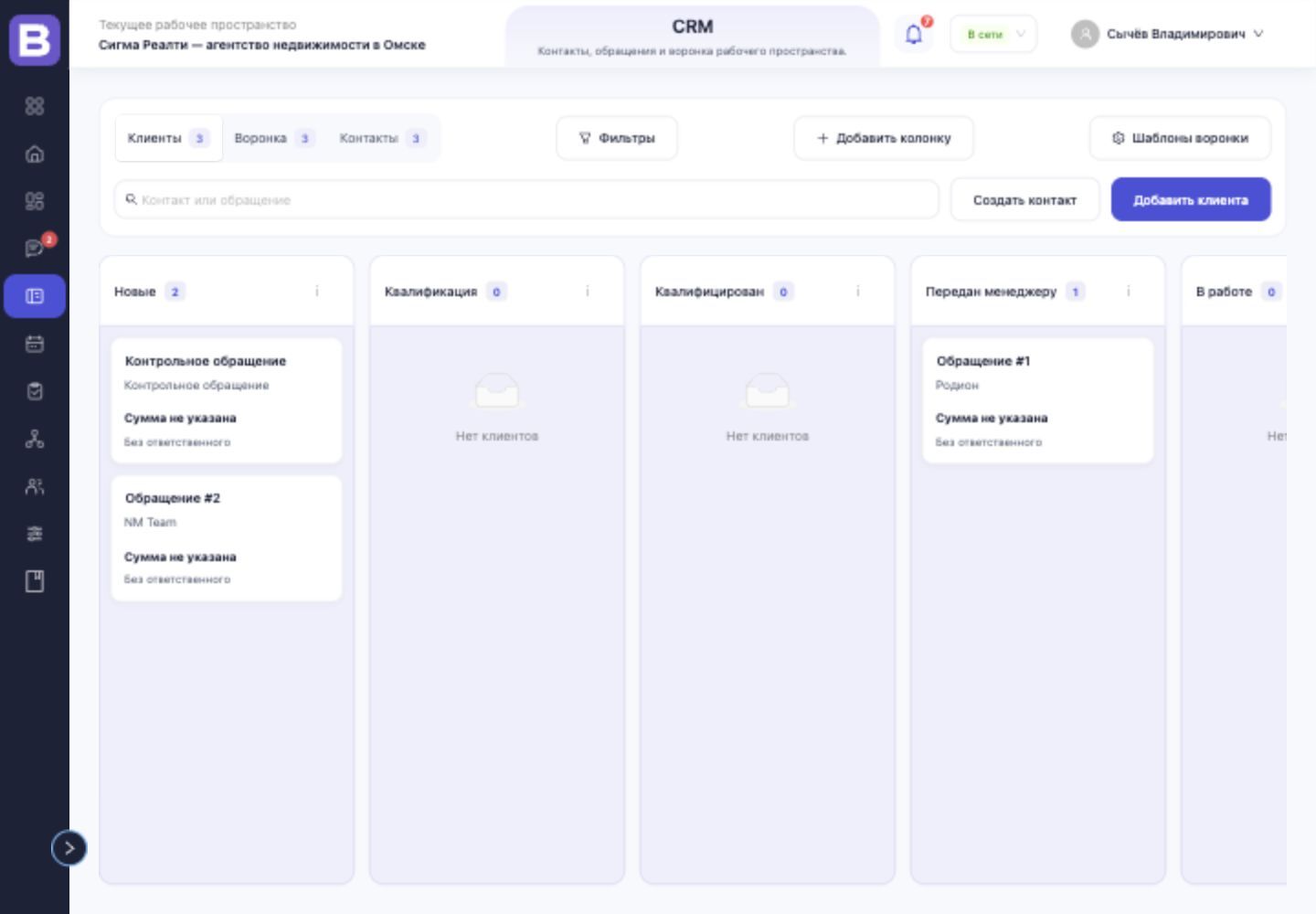Open the users icon in sidebar

[35, 486]
